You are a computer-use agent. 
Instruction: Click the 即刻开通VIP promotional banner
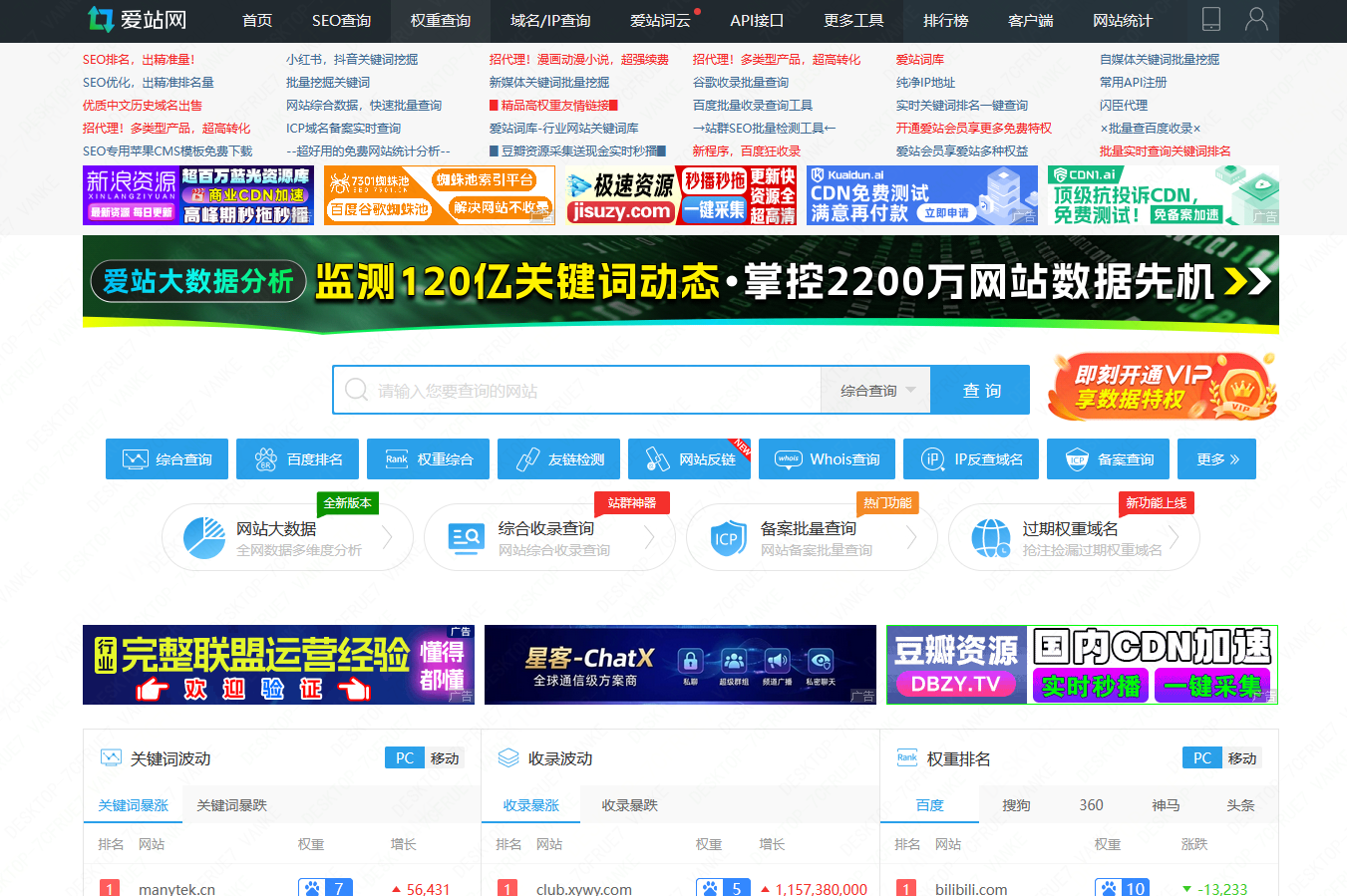[x=1162, y=387]
